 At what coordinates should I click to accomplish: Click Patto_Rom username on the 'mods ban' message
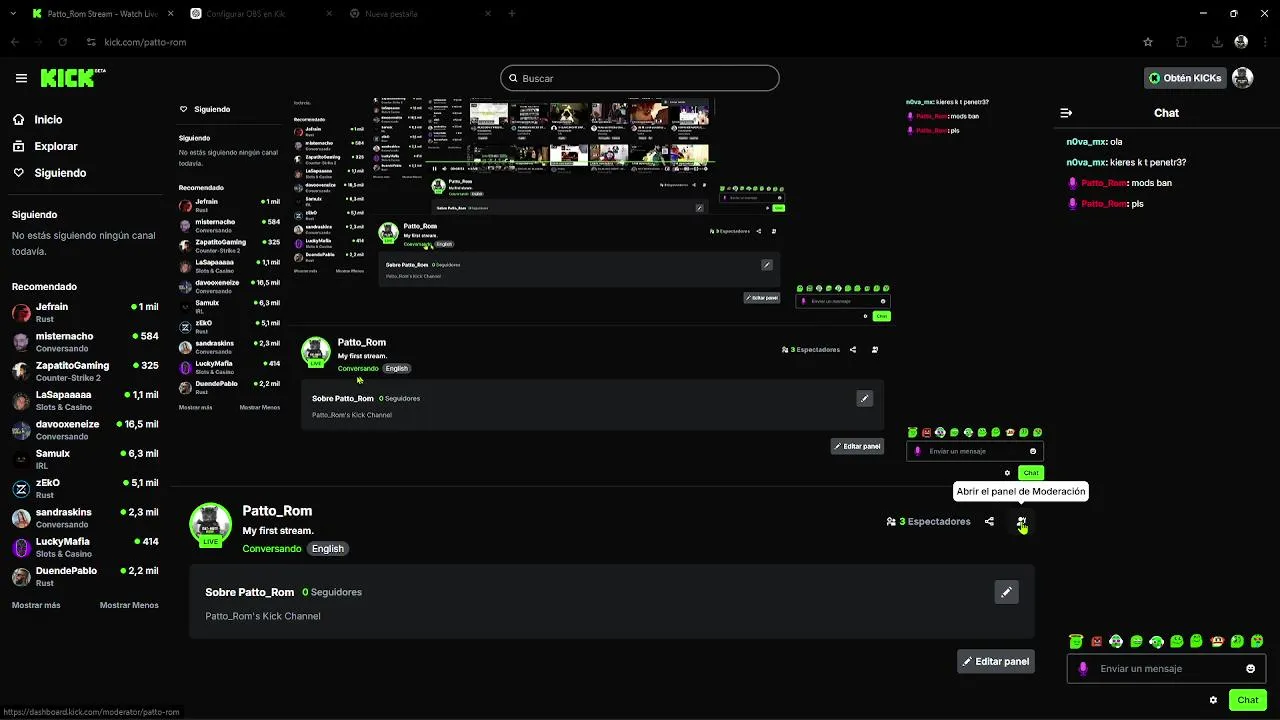pos(1104,183)
